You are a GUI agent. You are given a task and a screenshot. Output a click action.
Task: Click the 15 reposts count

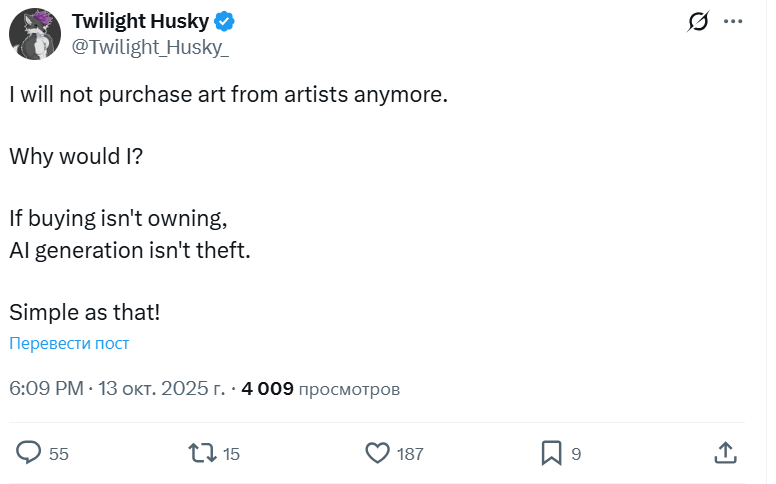[232, 454]
